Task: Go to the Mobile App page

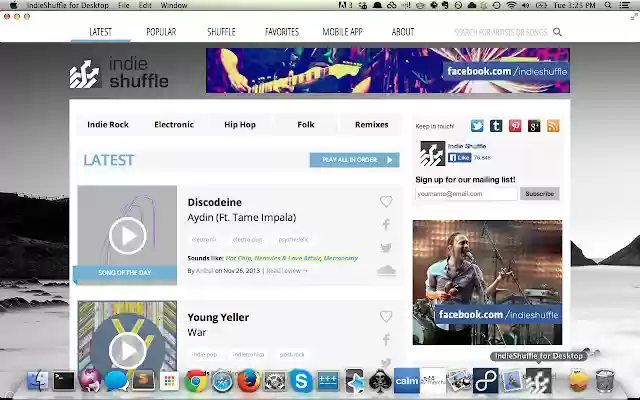Action: pyautogui.click(x=342, y=32)
